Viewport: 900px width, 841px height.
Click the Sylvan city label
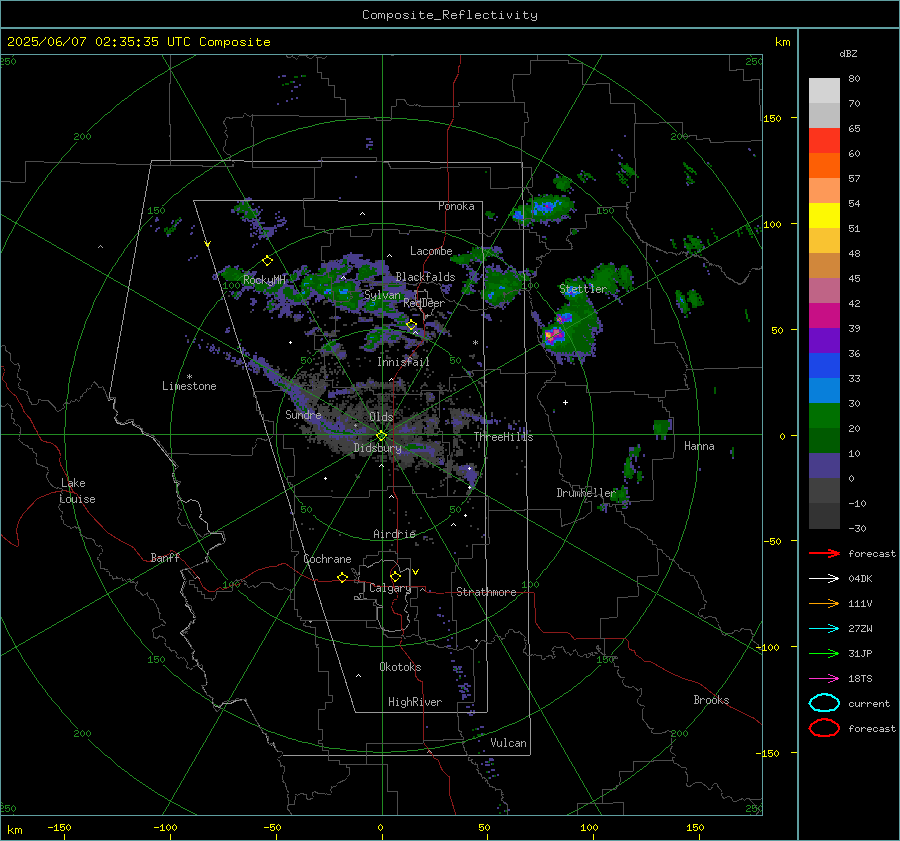click(382, 295)
